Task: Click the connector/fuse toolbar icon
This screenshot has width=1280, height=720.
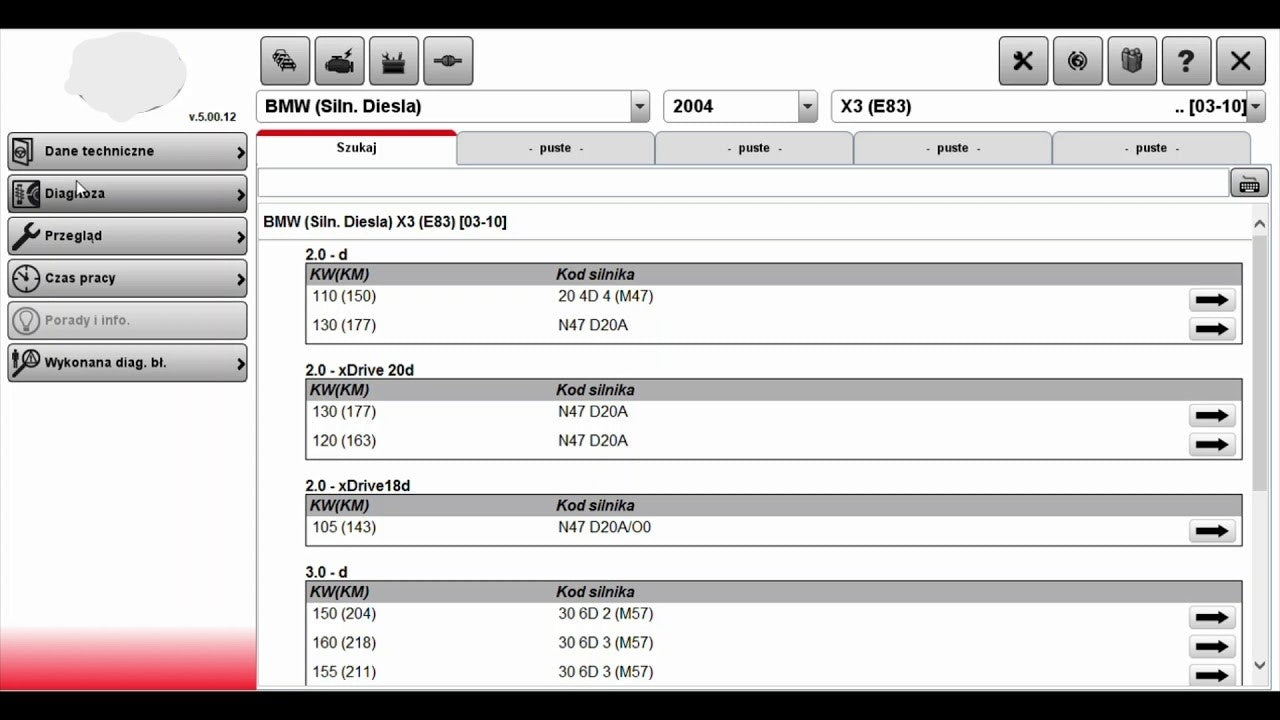Action: tap(448, 61)
